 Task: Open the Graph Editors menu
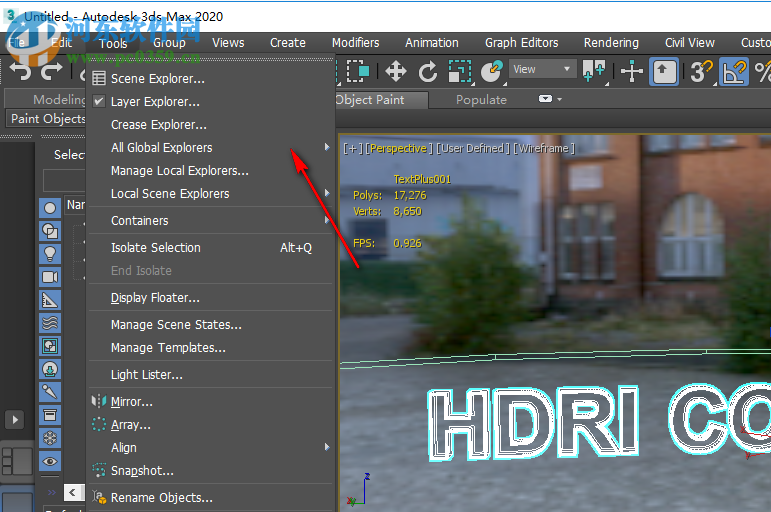[x=522, y=43]
